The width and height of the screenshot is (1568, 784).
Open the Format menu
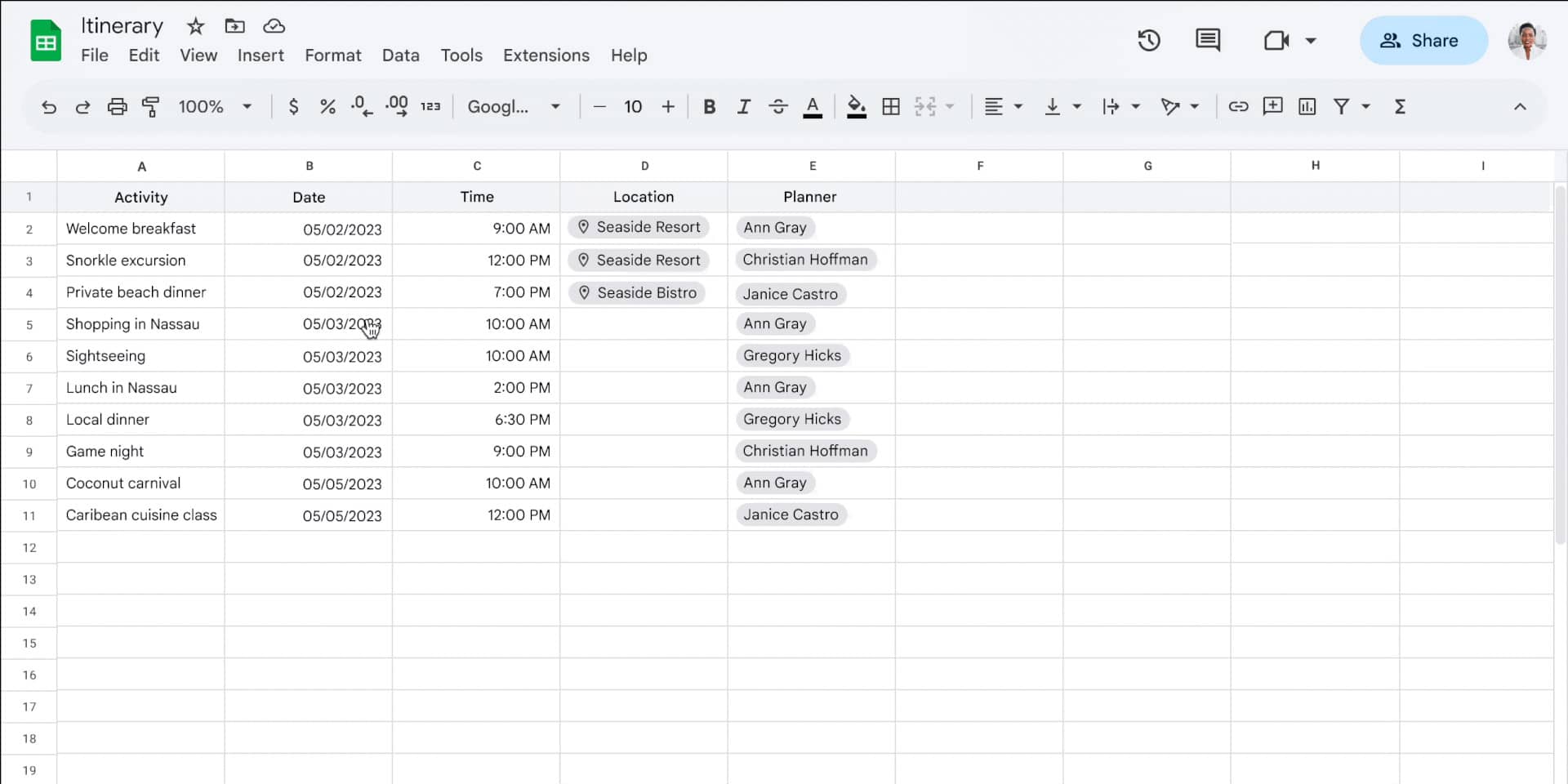pos(332,55)
